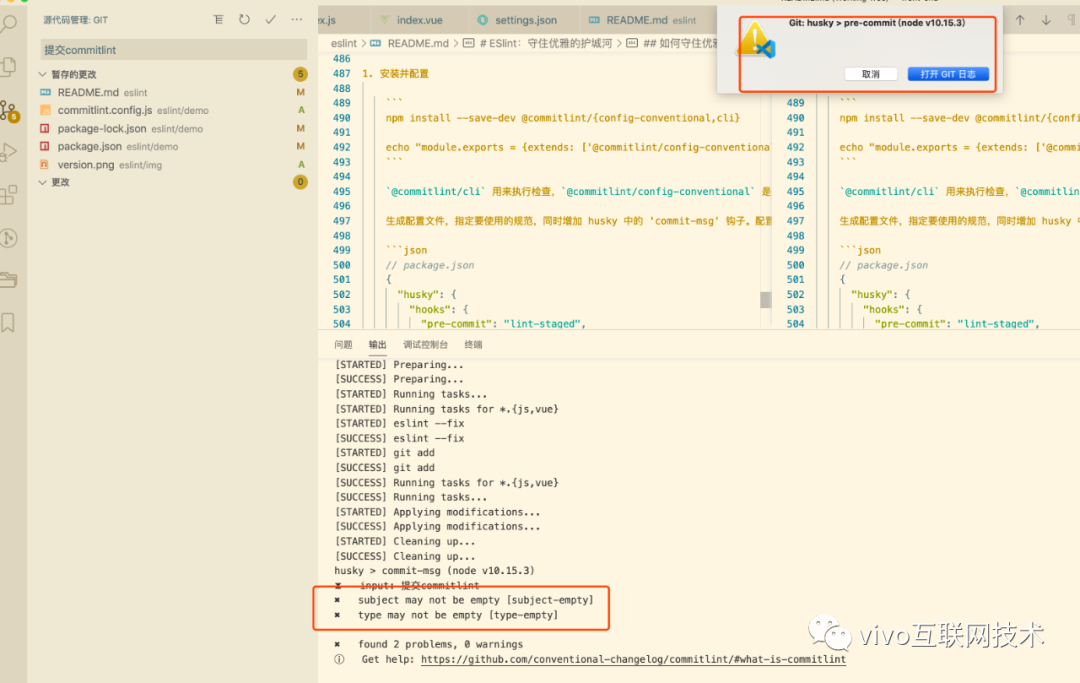Open the 问题 problems panel tab
The height and width of the screenshot is (683, 1080).
[x=343, y=344]
